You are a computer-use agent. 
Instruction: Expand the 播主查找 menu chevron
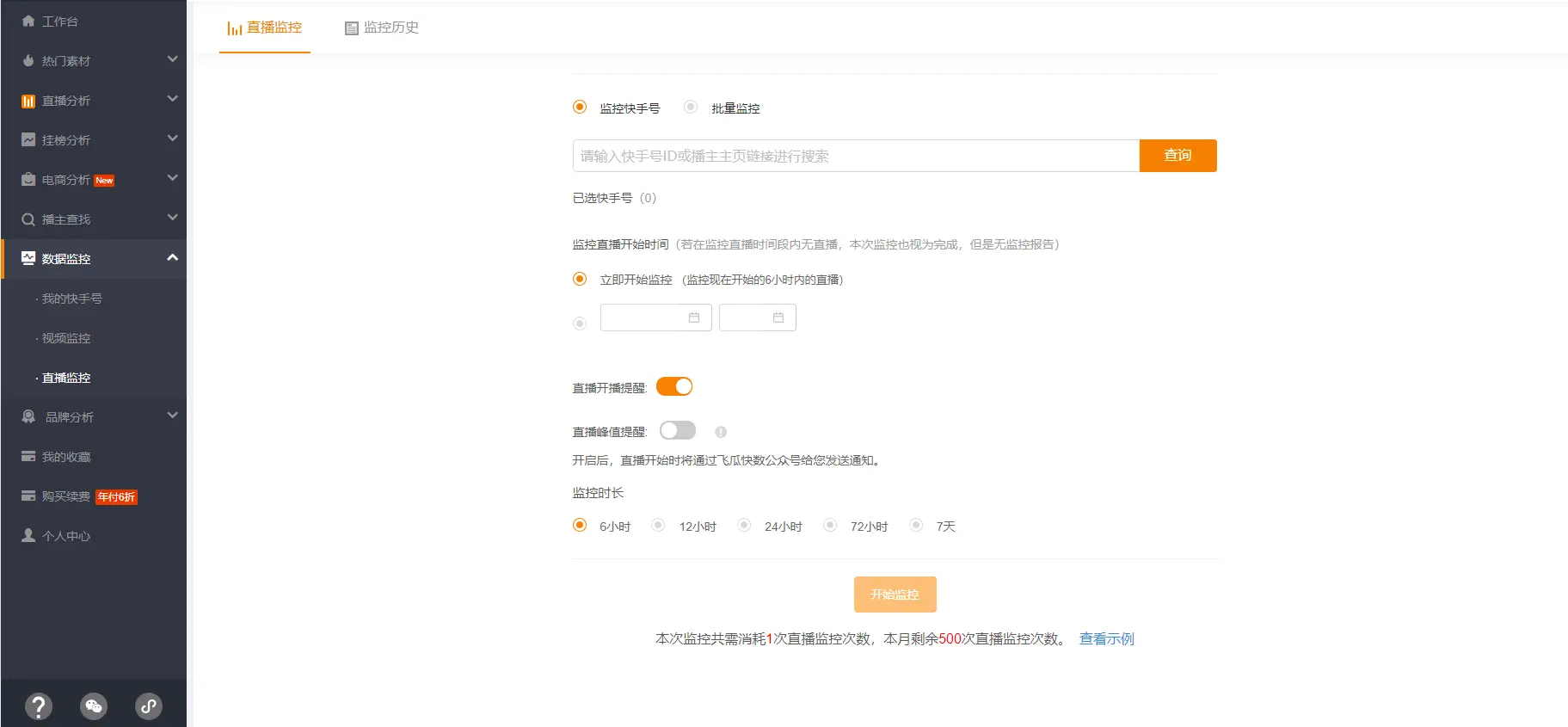click(x=172, y=218)
